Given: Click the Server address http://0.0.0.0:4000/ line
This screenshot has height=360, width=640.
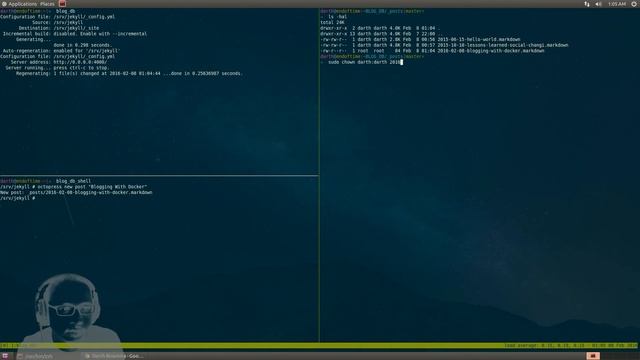Looking at the screenshot, I should [x=59, y=62].
